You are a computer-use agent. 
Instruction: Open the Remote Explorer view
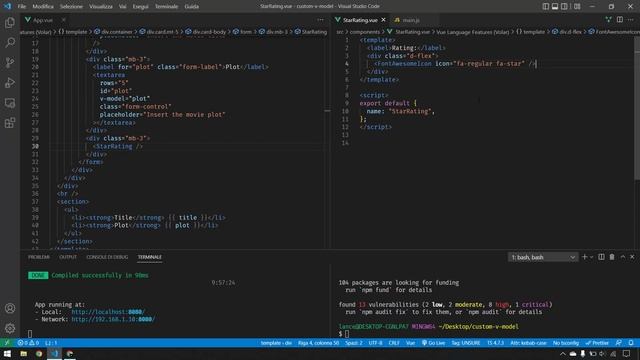[10, 103]
